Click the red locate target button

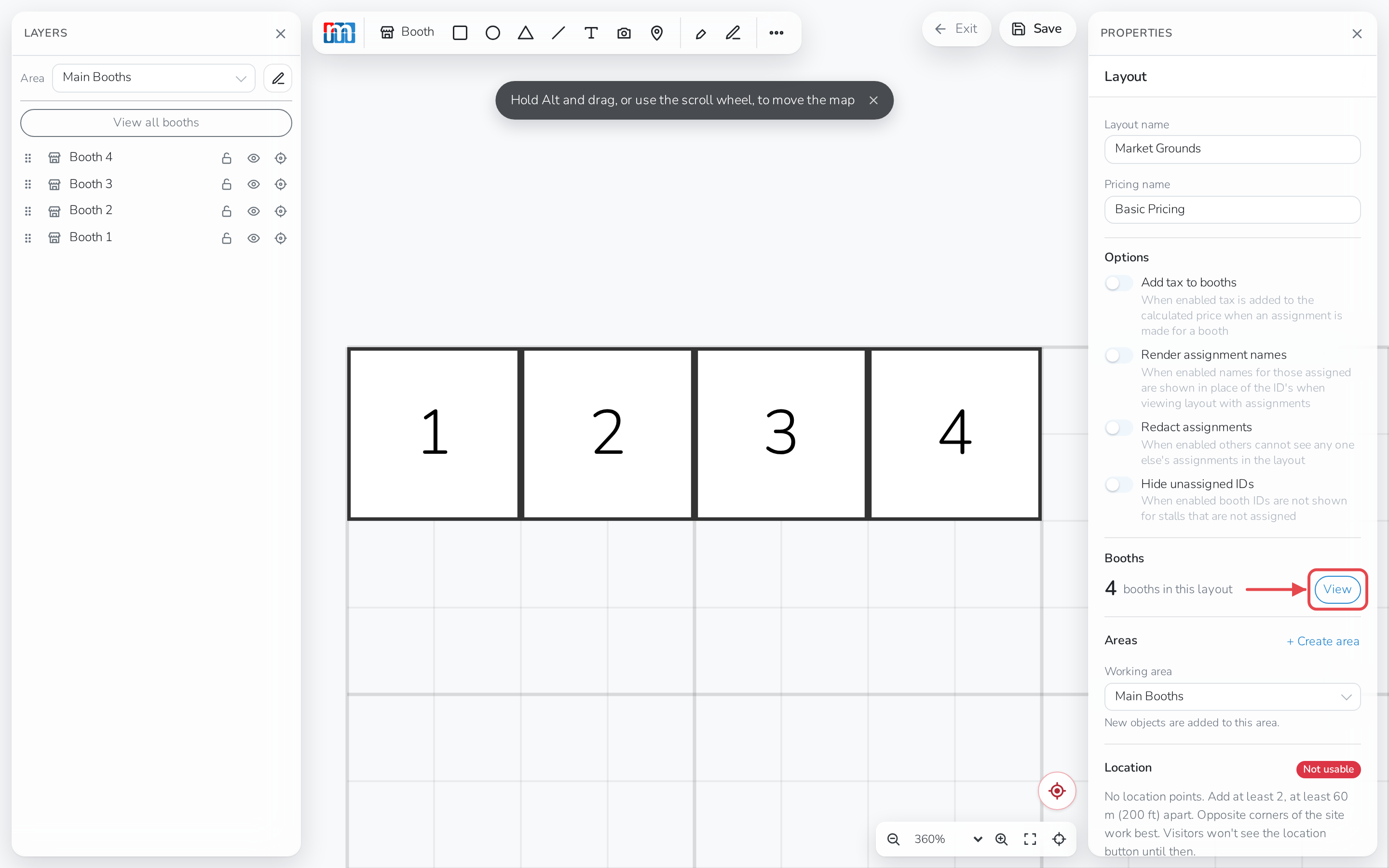tap(1057, 790)
